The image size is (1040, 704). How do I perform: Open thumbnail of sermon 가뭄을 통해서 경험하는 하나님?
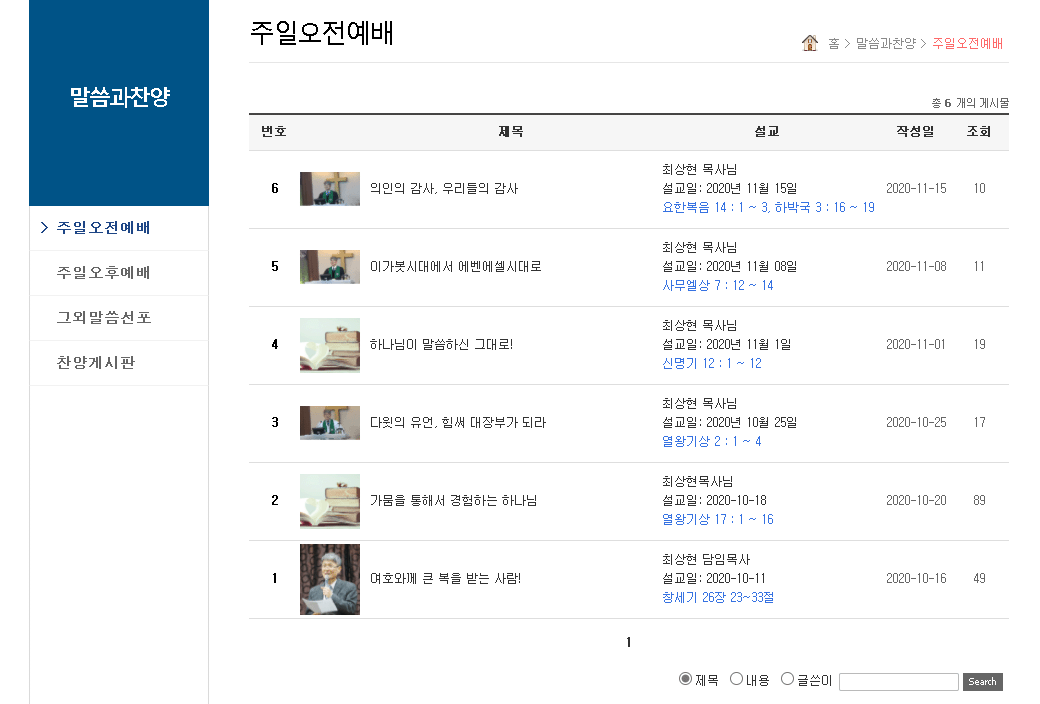pyautogui.click(x=330, y=501)
